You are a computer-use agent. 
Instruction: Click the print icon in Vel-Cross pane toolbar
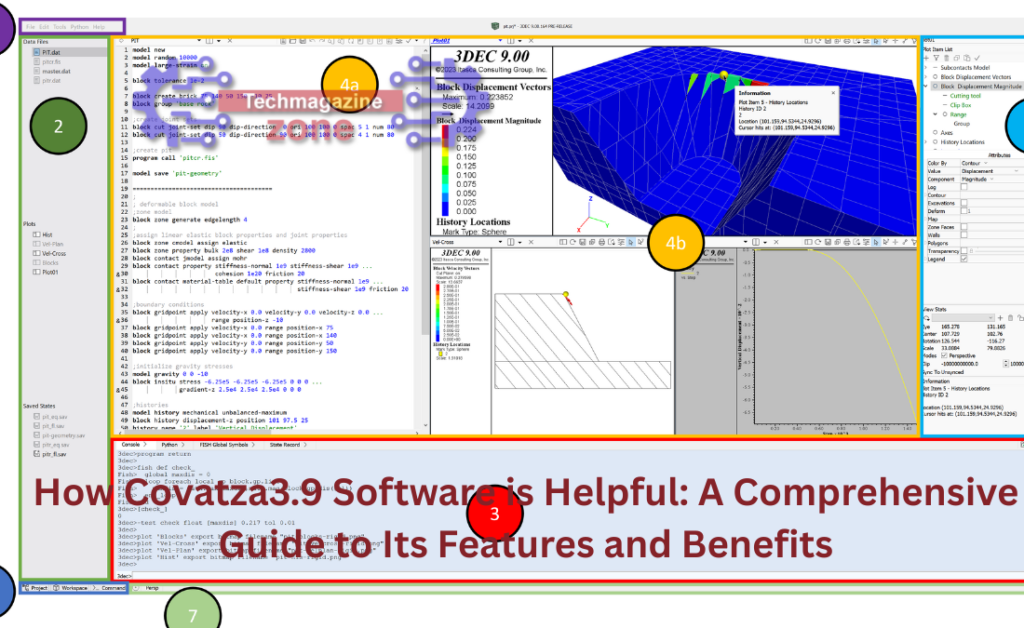pyautogui.click(x=601, y=242)
